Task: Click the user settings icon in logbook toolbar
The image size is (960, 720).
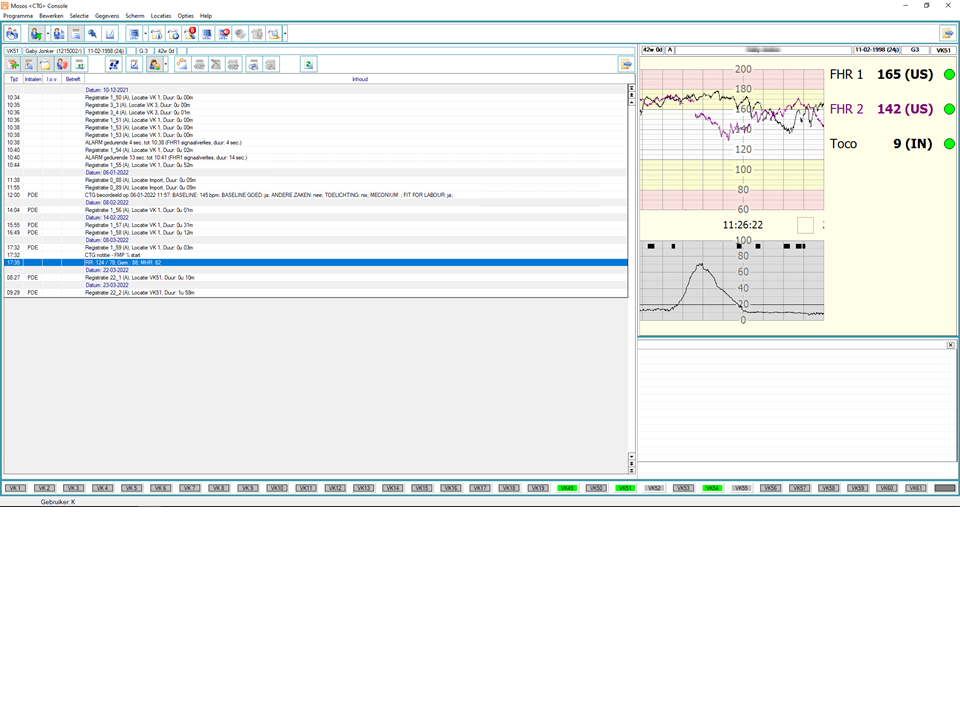Action: point(154,64)
